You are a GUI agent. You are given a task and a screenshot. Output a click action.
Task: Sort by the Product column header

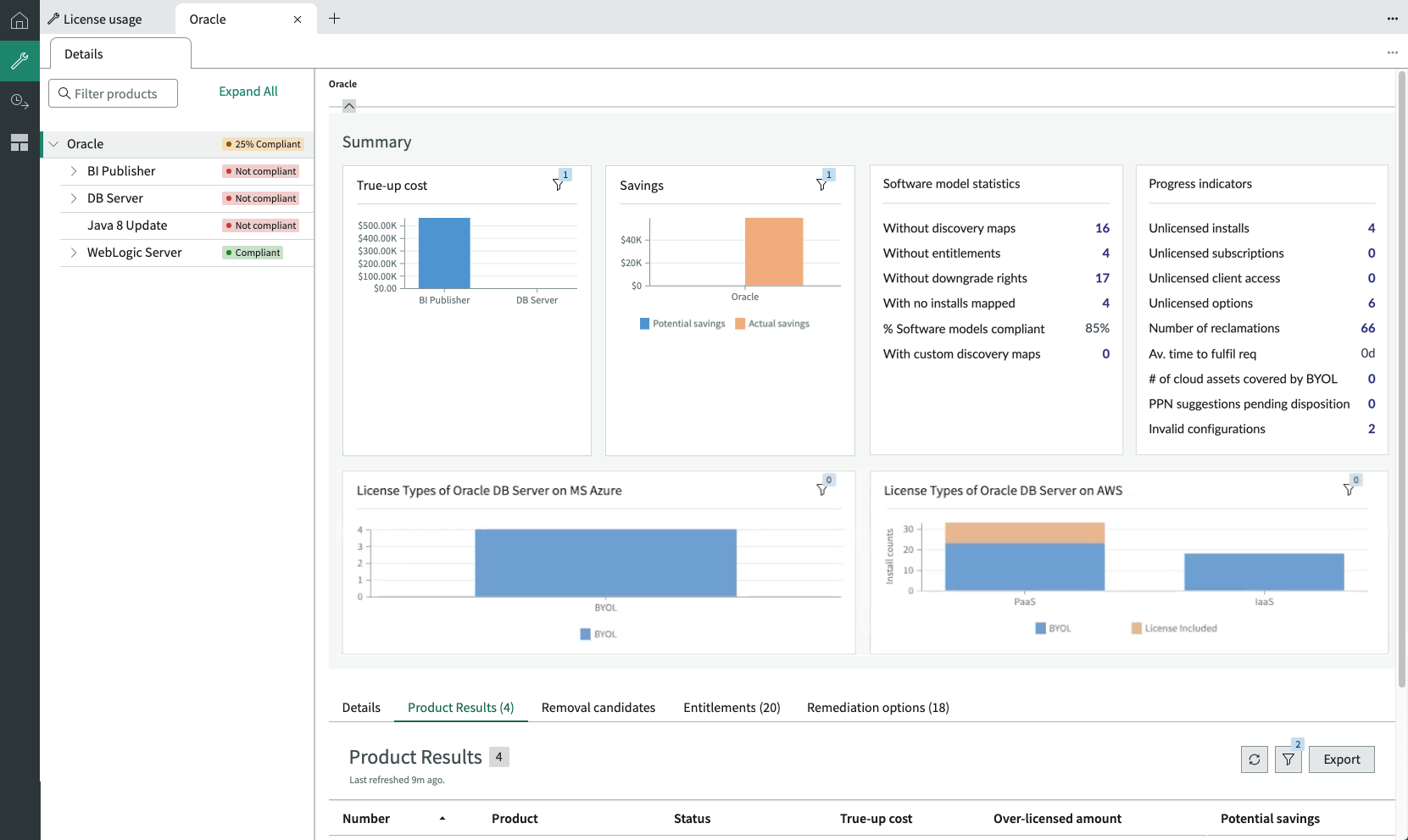515,819
